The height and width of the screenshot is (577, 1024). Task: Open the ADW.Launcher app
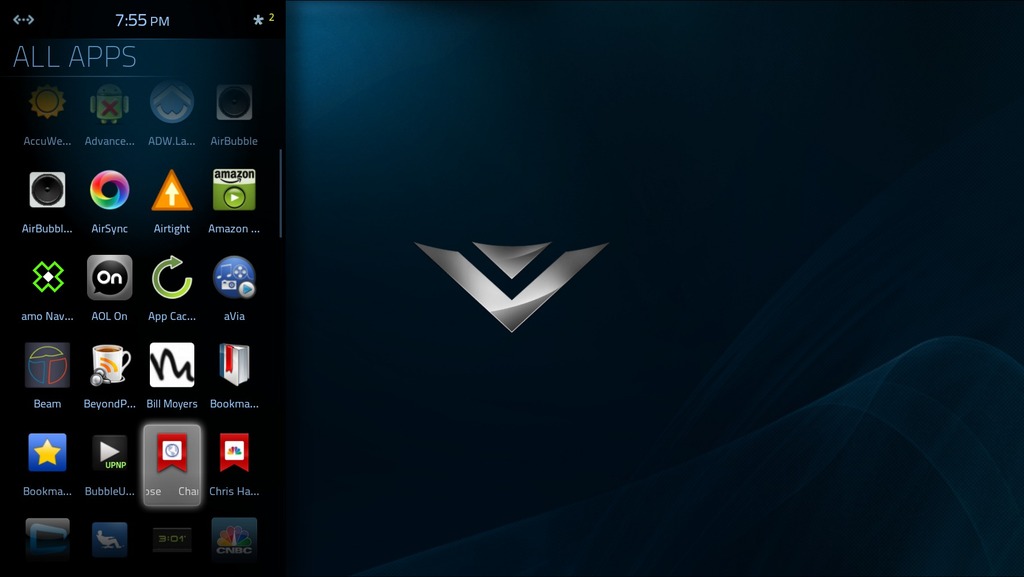click(171, 103)
